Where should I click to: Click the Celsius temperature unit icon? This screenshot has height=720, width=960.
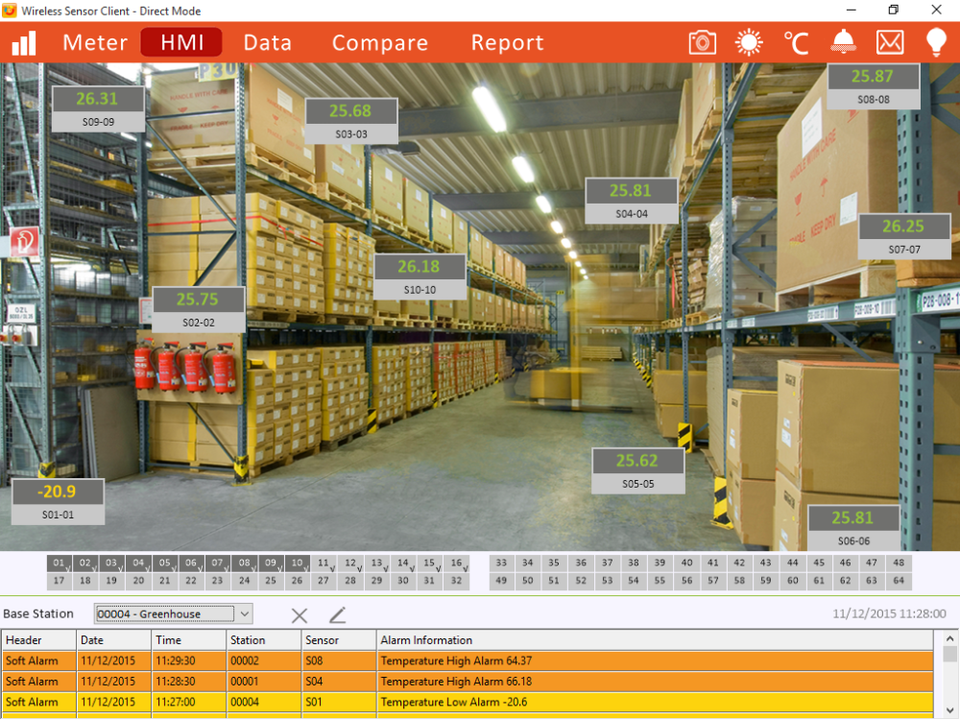(x=795, y=42)
